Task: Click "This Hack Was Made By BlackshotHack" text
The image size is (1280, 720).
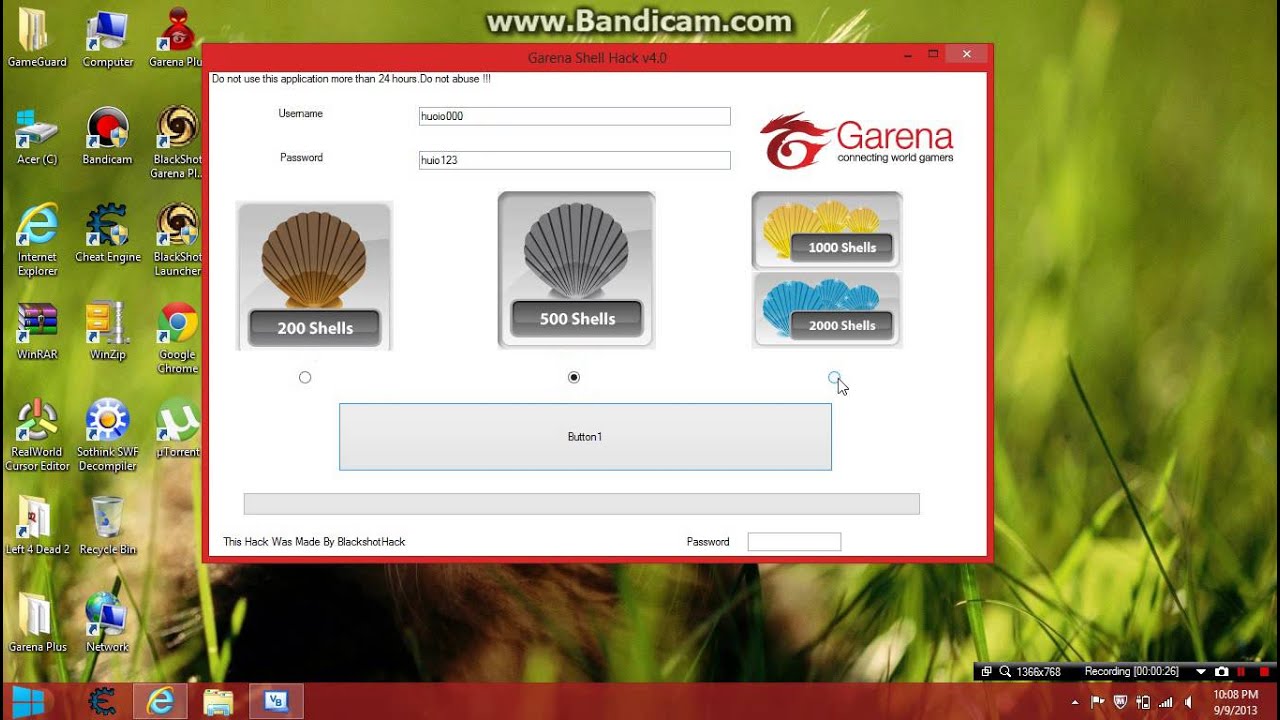Action: pyautogui.click(x=314, y=542)
